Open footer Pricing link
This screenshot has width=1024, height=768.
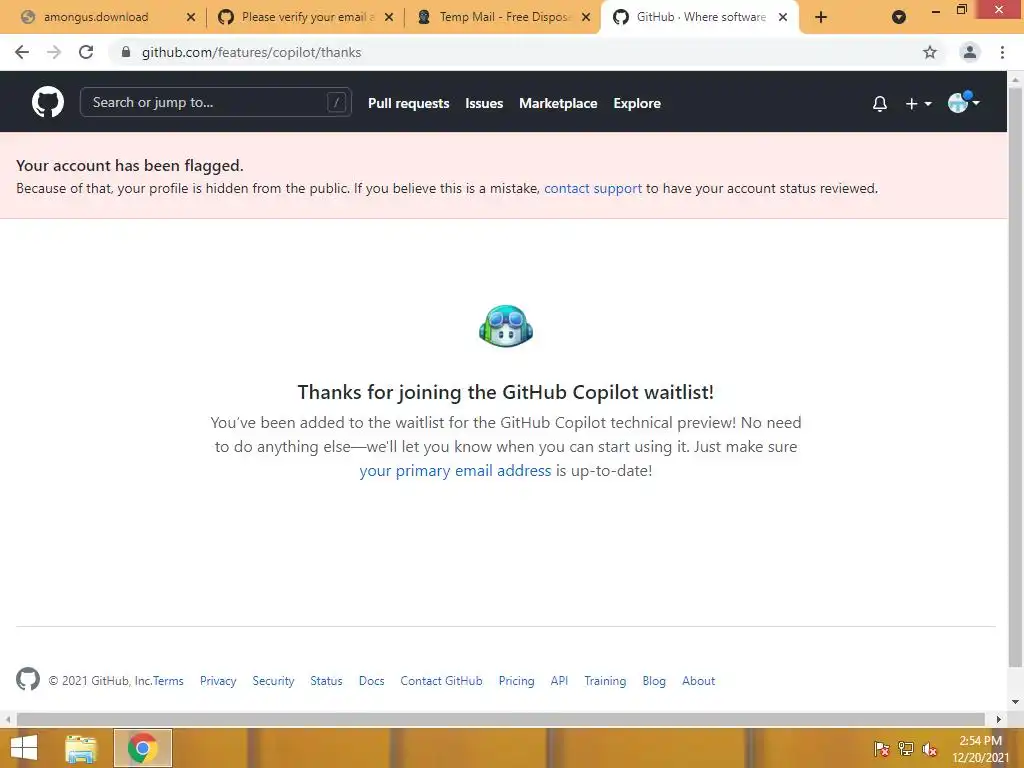coord(516,680)
